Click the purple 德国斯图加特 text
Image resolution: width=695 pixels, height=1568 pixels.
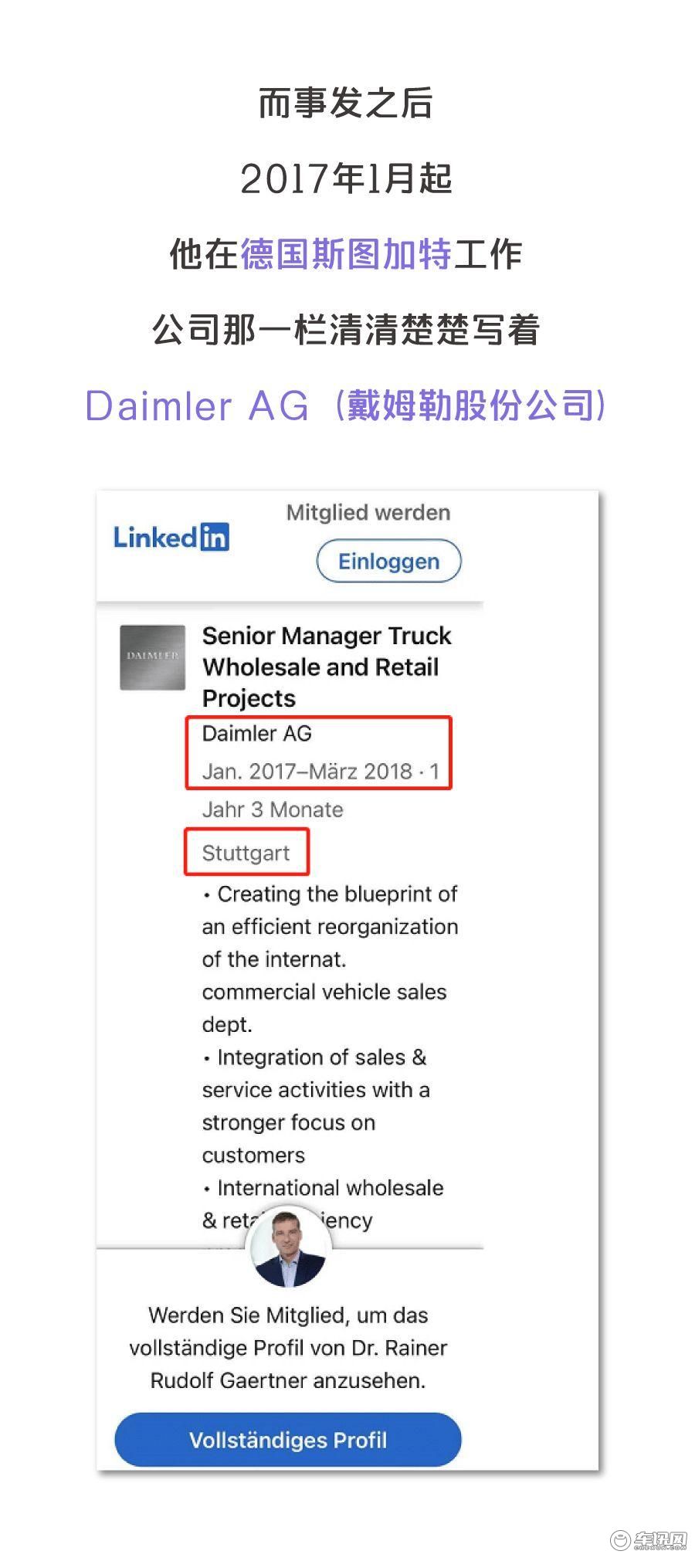pyautogui.click(x=346, y=254)
